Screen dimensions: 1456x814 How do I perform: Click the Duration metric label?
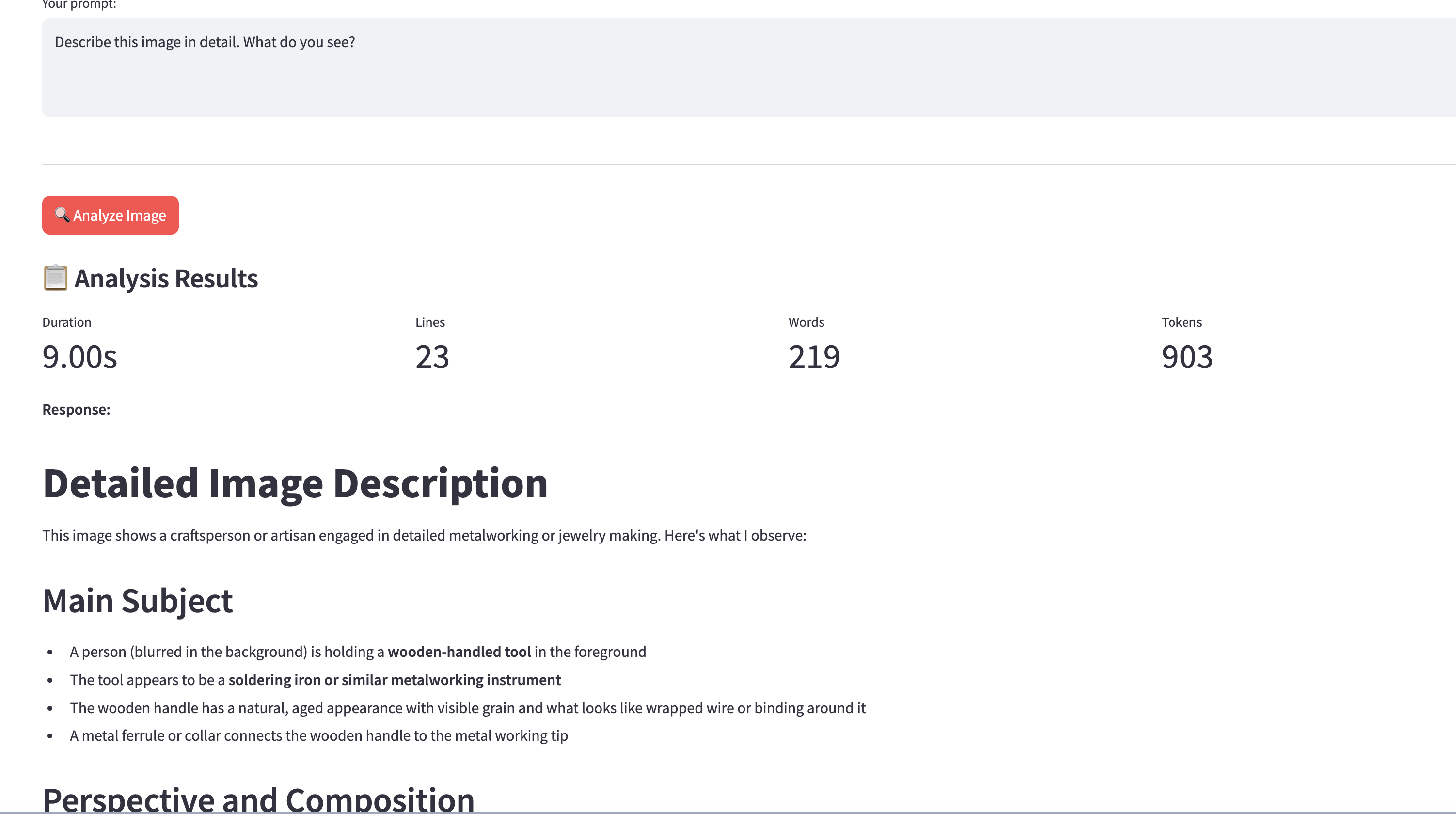(67, 322)
